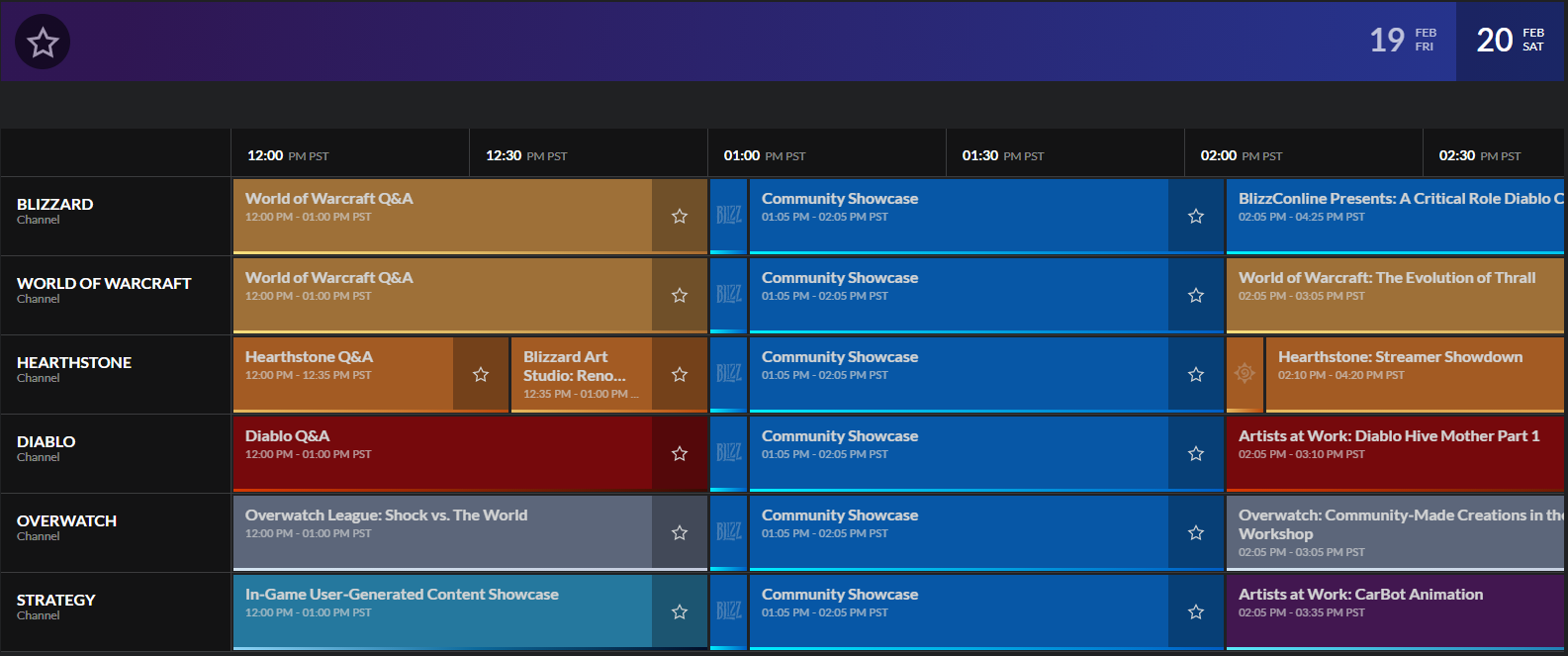Open the Hearthstone Q&A event
1568x656 pixels.
pos(343,374)
